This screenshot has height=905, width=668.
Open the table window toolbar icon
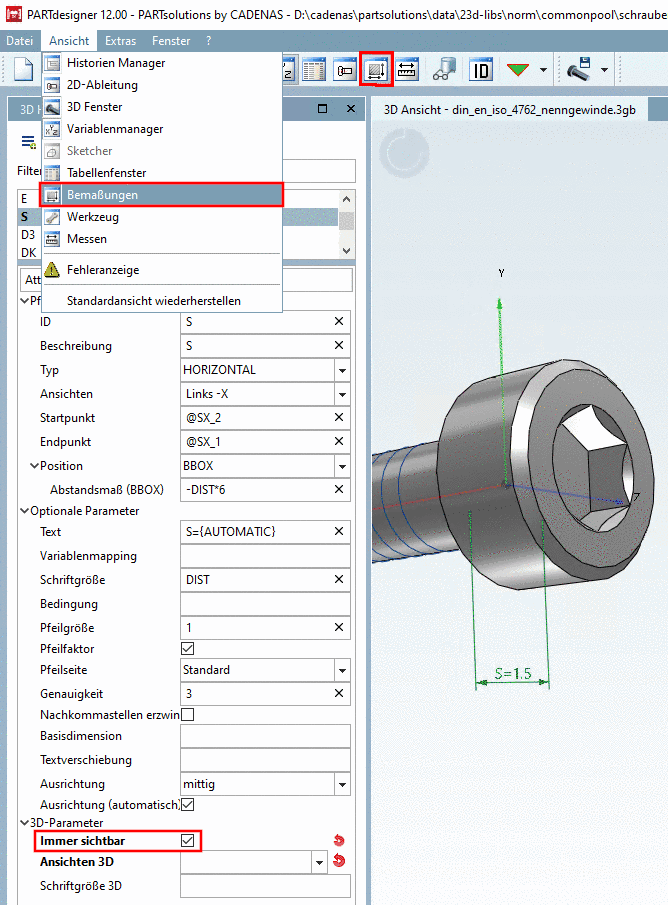point(314,70)
